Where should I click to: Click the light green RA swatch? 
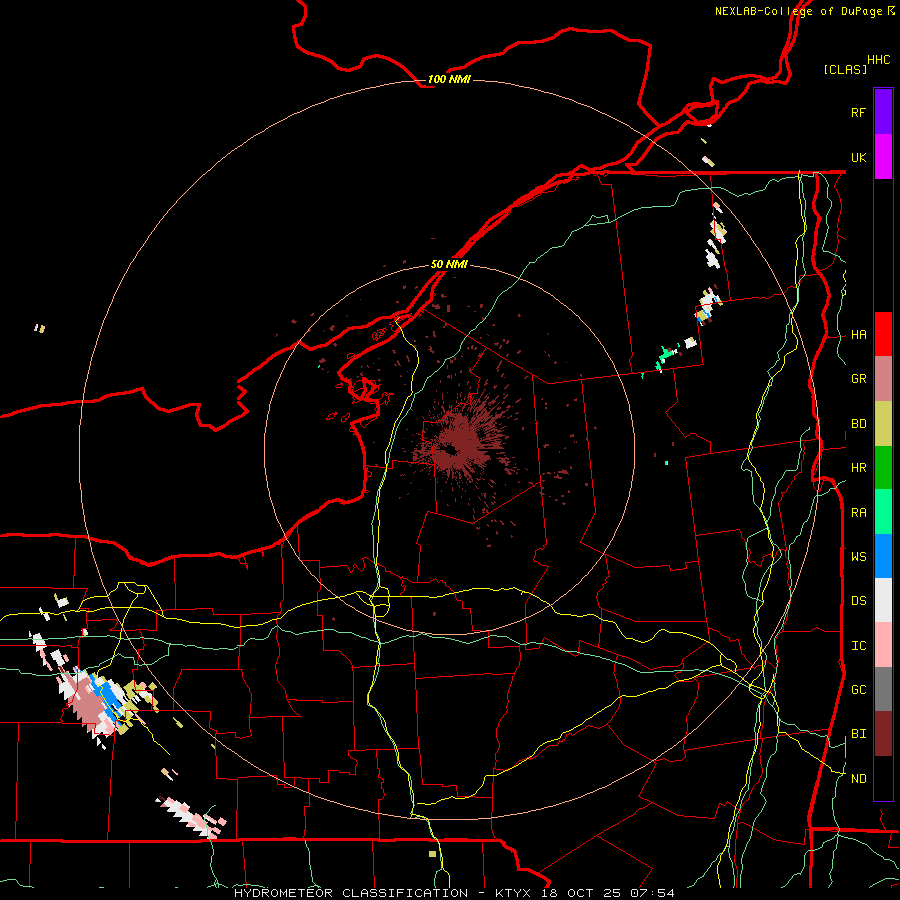pos(883,512)
